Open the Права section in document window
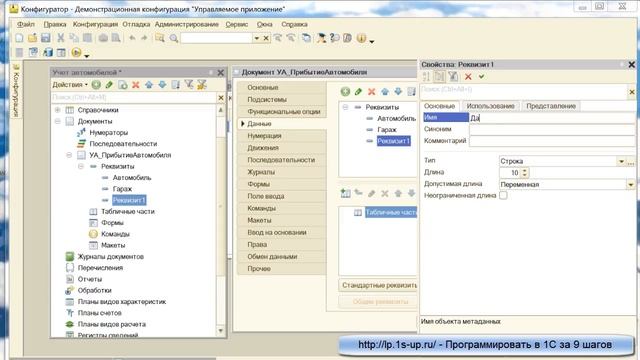This screenshot has height=360, width=640. tap(282, 244)
